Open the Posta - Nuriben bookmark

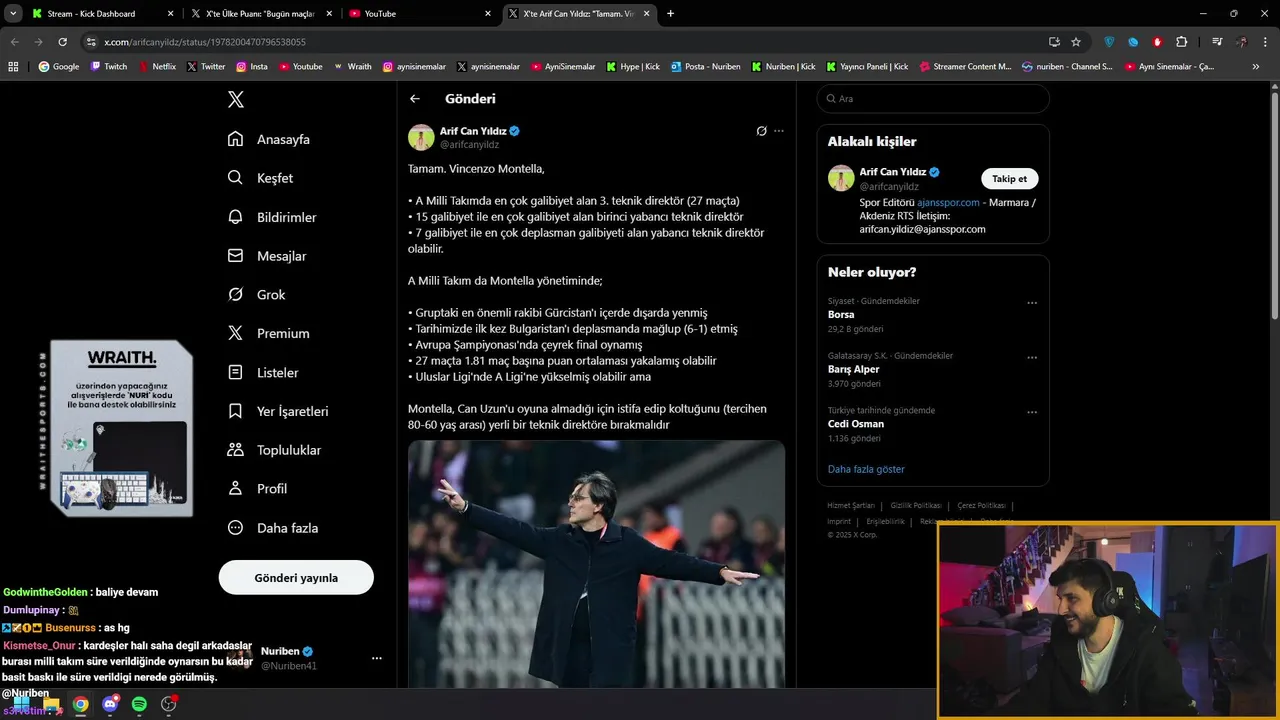[x=706, y=67]
